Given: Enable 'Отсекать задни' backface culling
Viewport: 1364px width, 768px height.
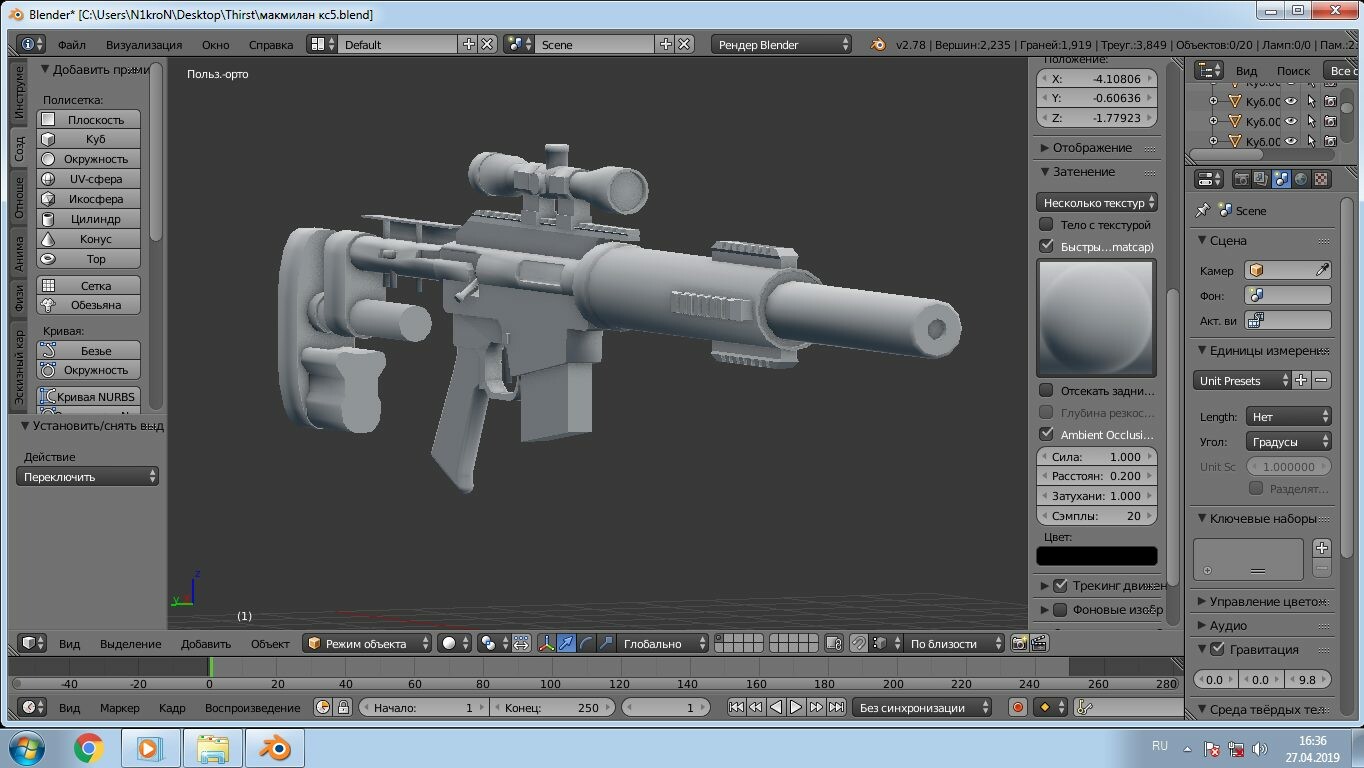Looking at the screenshot, I should point(1046,390).
